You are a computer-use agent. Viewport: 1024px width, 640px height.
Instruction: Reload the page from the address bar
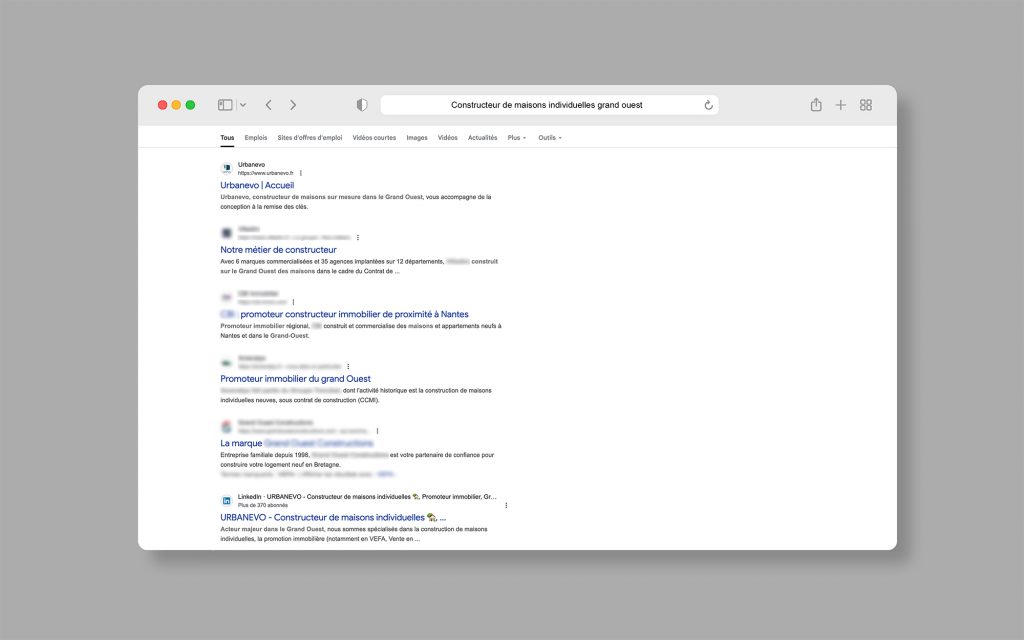[x=708, y=105]
